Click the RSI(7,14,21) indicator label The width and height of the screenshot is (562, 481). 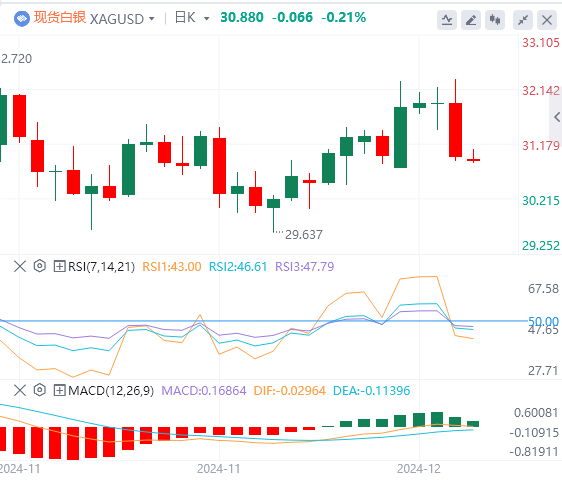[101, 267]
